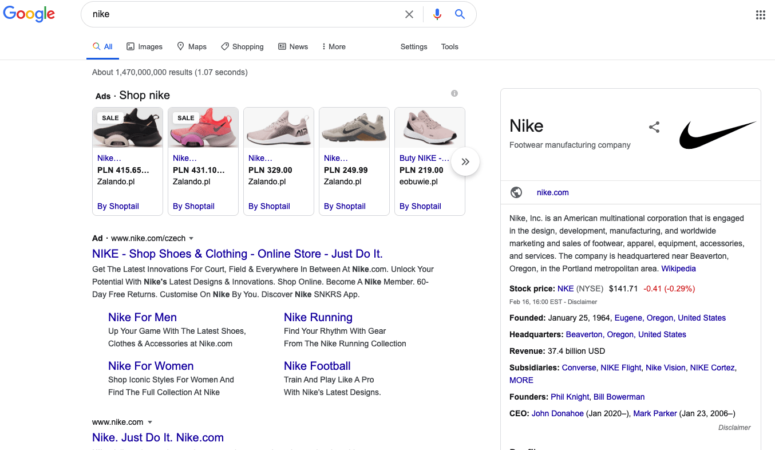Clear the search box with the X icon
The width and height of the screenshot is (775, 450).
[409, 14]
